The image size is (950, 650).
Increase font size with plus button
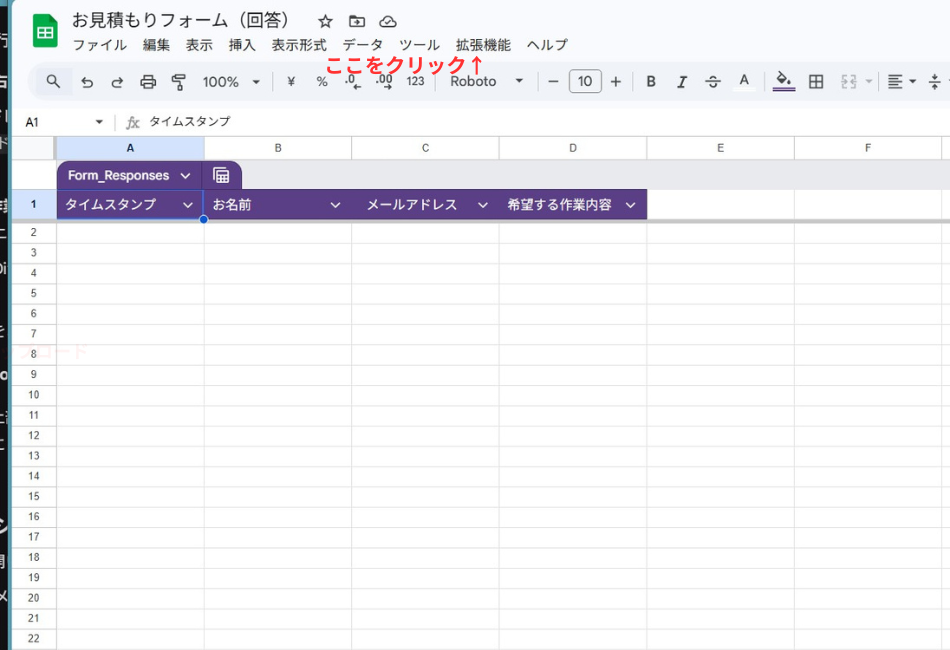click(x=616, y=82)
